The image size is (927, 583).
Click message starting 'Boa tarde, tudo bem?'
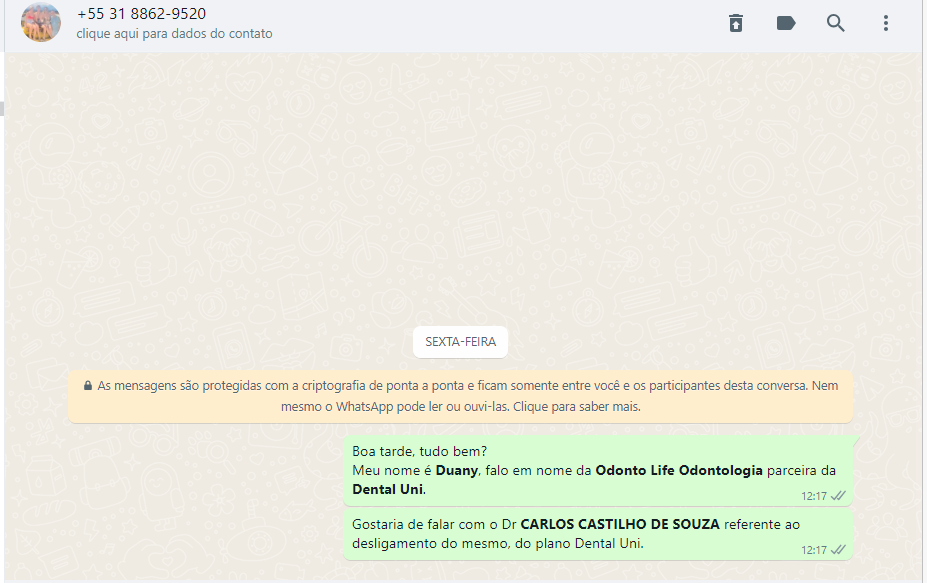(597, 471)
